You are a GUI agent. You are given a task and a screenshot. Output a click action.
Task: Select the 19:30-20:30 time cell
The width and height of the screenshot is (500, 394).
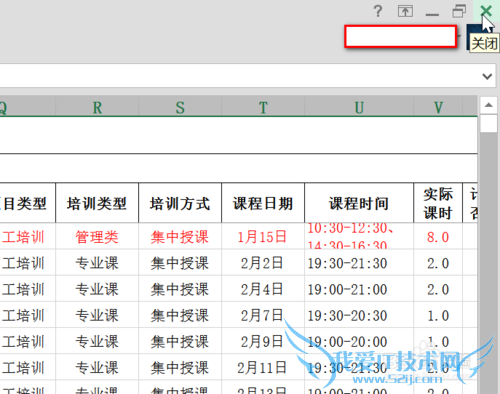[359, 315]
